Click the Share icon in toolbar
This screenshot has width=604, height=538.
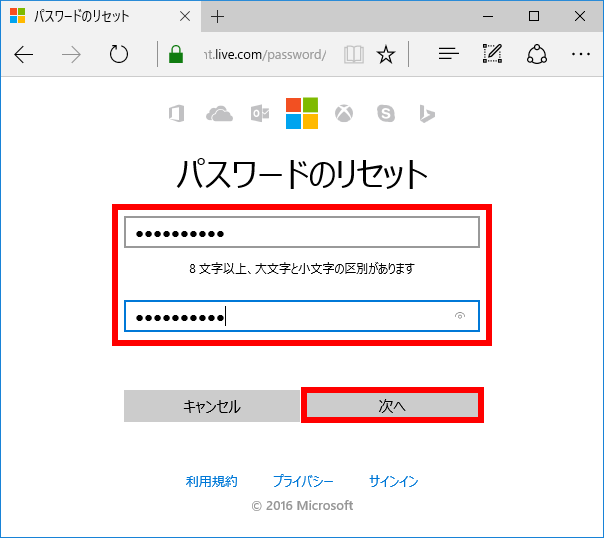click(x=537, y=54)
